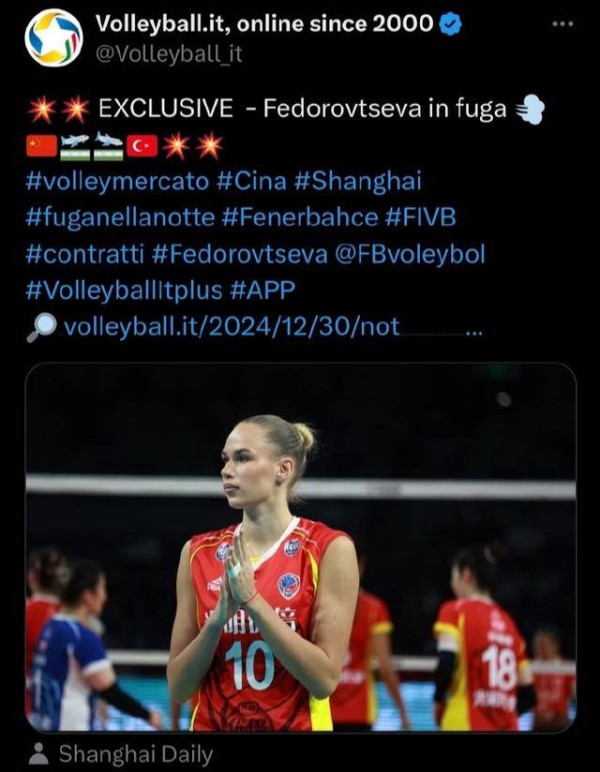Open the #contratti hashtag
This screenshot has width=600, height=772.
click(x=85, y=254)
